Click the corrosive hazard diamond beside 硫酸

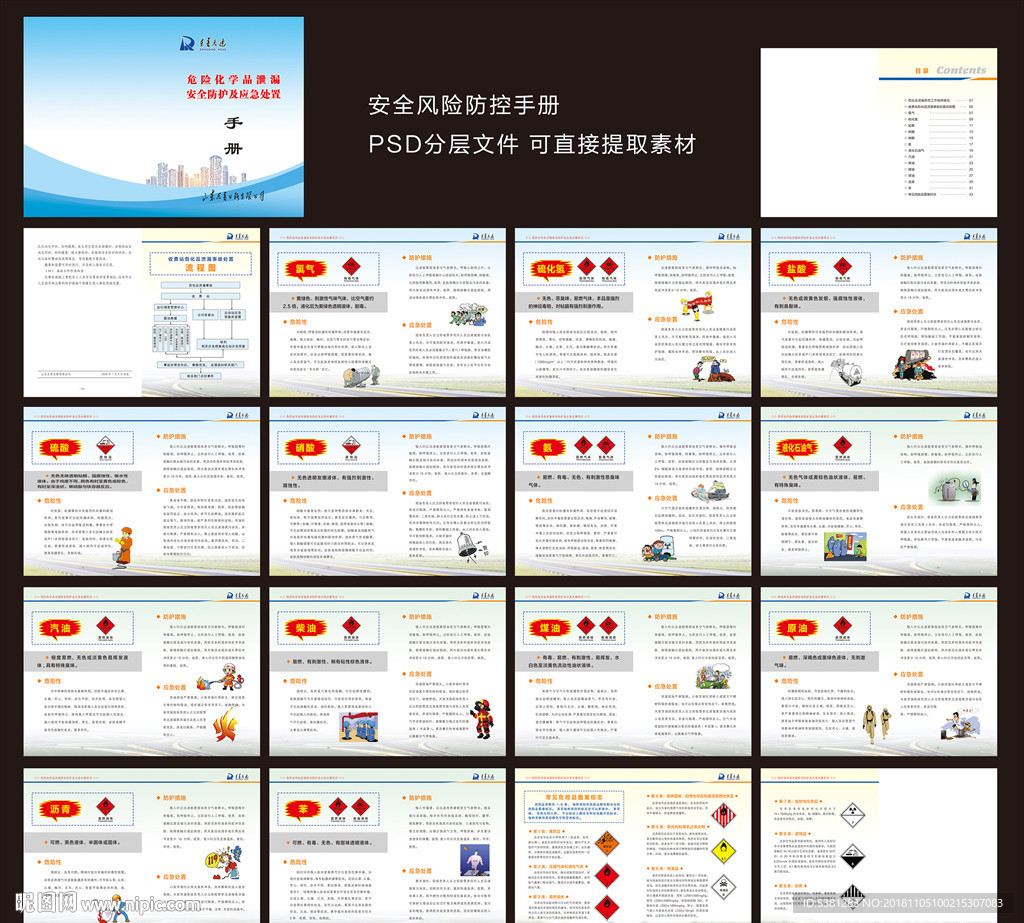click(x=105, y=445)
